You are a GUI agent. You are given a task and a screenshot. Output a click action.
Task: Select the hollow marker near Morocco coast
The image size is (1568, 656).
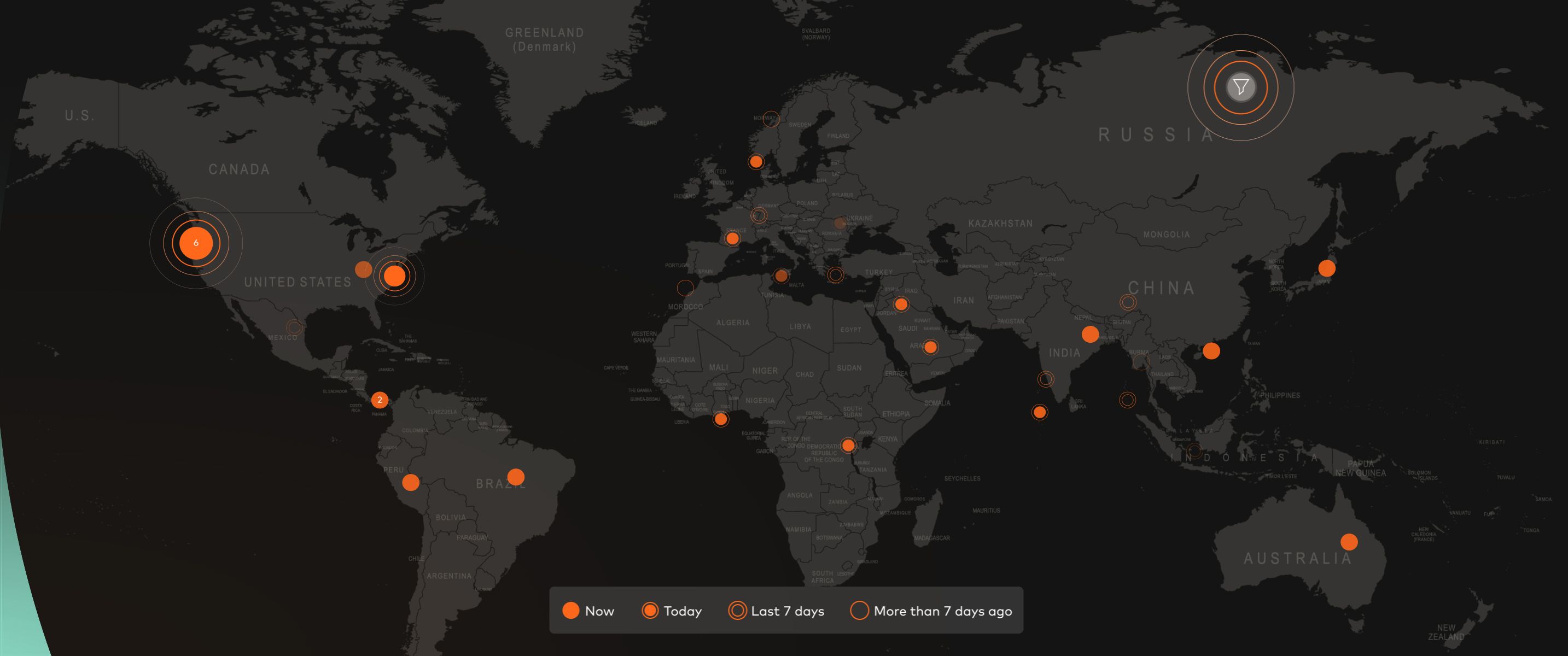pyautogui.click(x=685, y=288)
